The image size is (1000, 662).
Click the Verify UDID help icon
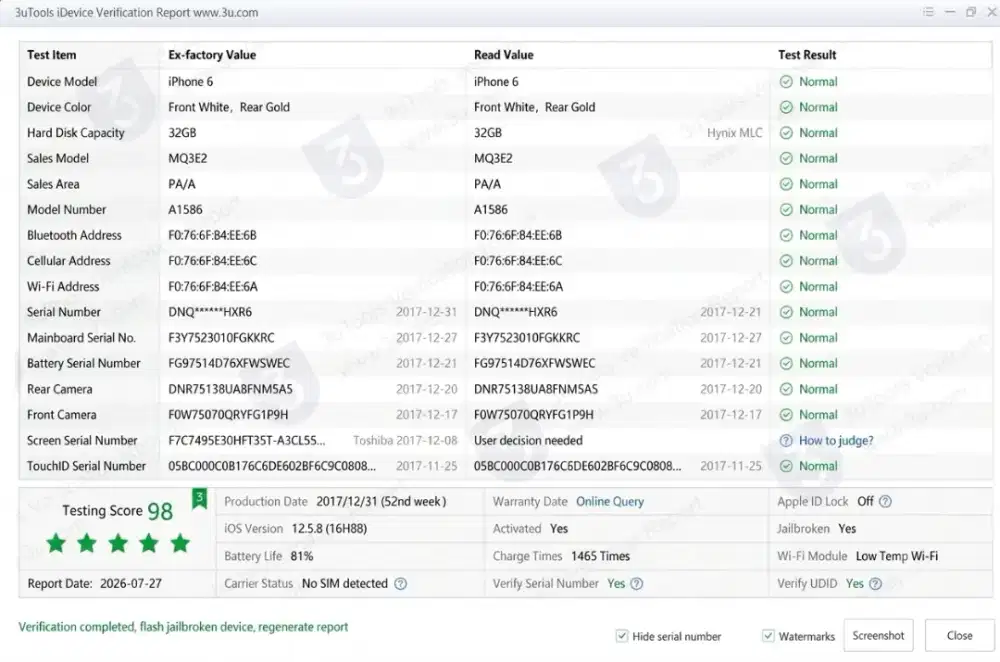(x=875, y=584)
